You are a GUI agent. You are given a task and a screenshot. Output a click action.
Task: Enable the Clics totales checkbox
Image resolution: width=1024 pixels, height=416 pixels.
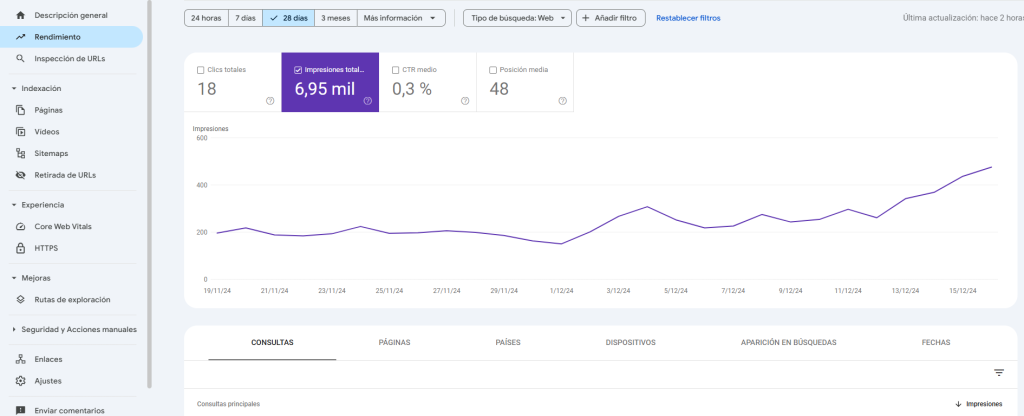201,70
